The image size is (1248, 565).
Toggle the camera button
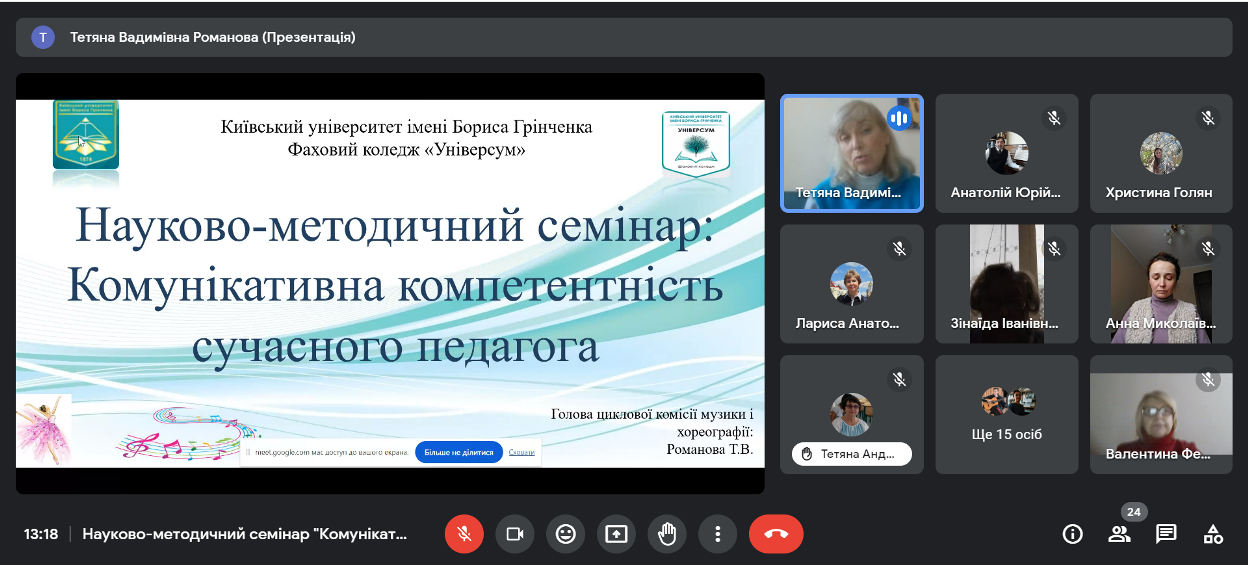(515, 534)
